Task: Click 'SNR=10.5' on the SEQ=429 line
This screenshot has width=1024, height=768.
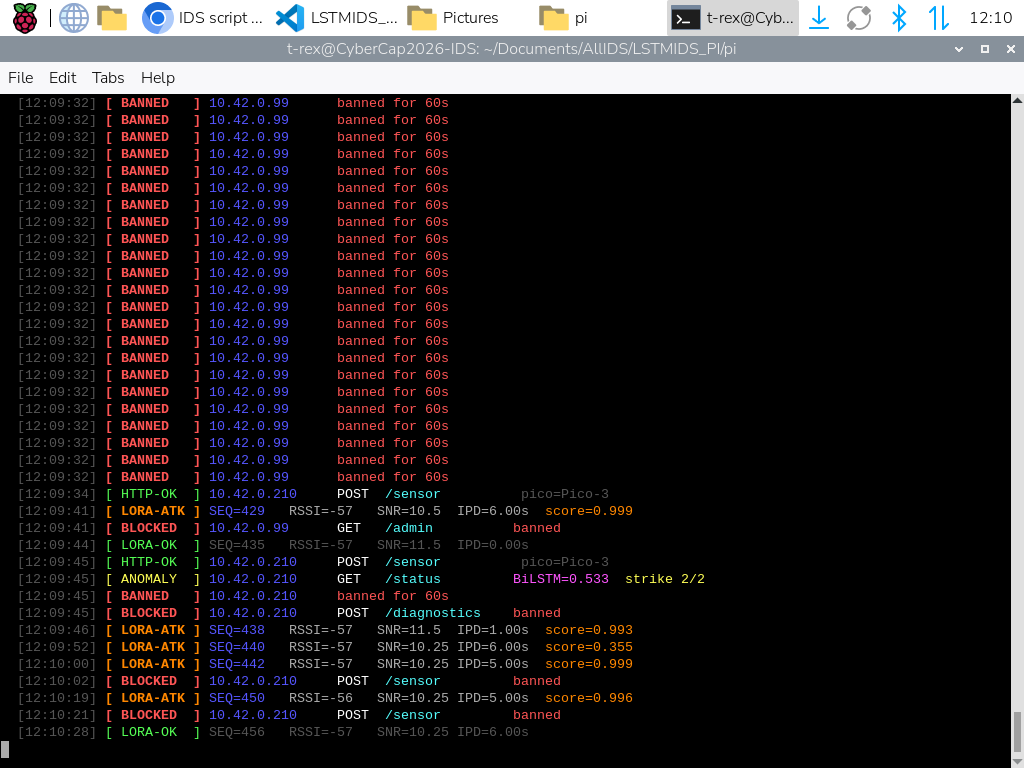Action: (x=409, y=511)
